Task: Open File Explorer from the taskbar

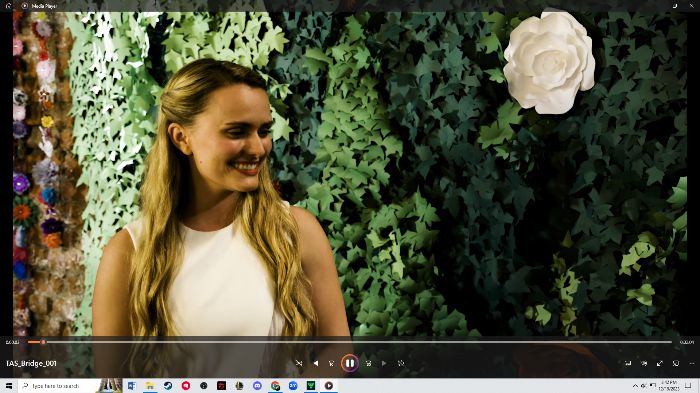Action: [x=150, y=385]
